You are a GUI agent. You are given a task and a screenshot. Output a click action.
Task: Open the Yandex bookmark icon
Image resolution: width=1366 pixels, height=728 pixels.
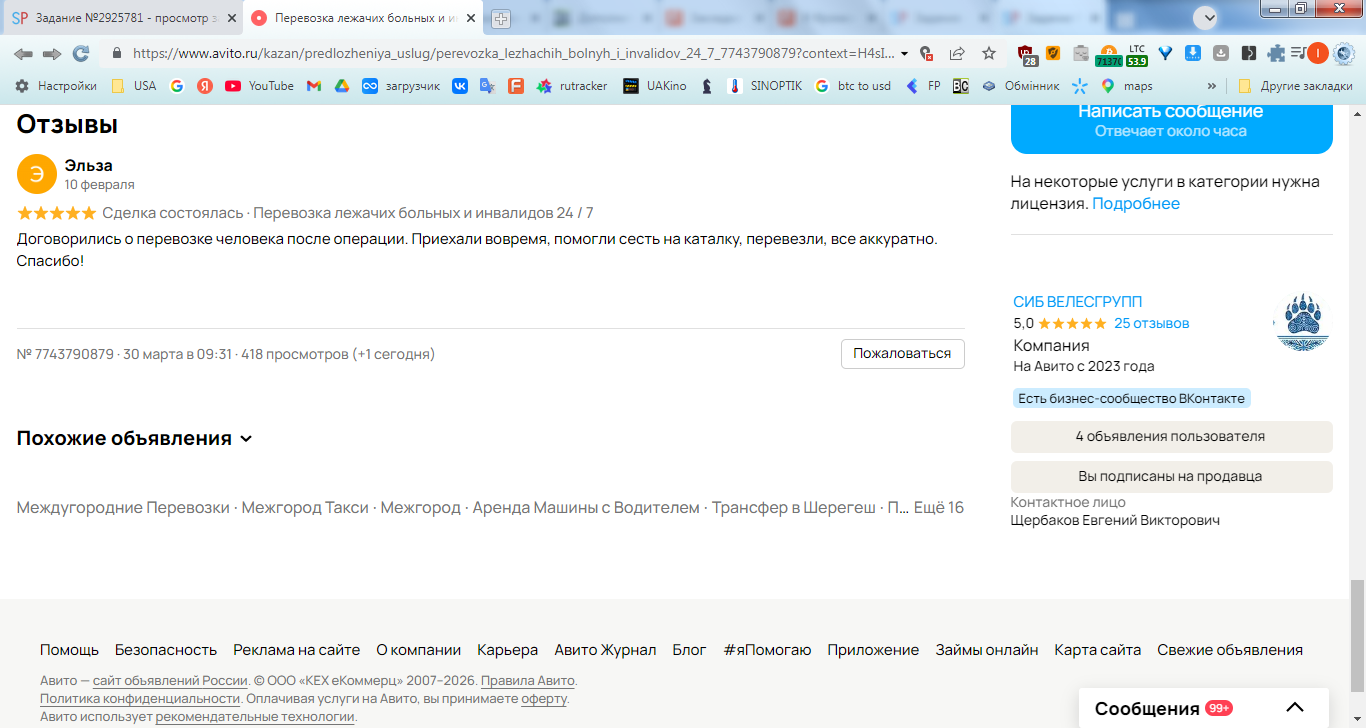pos(205,86)
